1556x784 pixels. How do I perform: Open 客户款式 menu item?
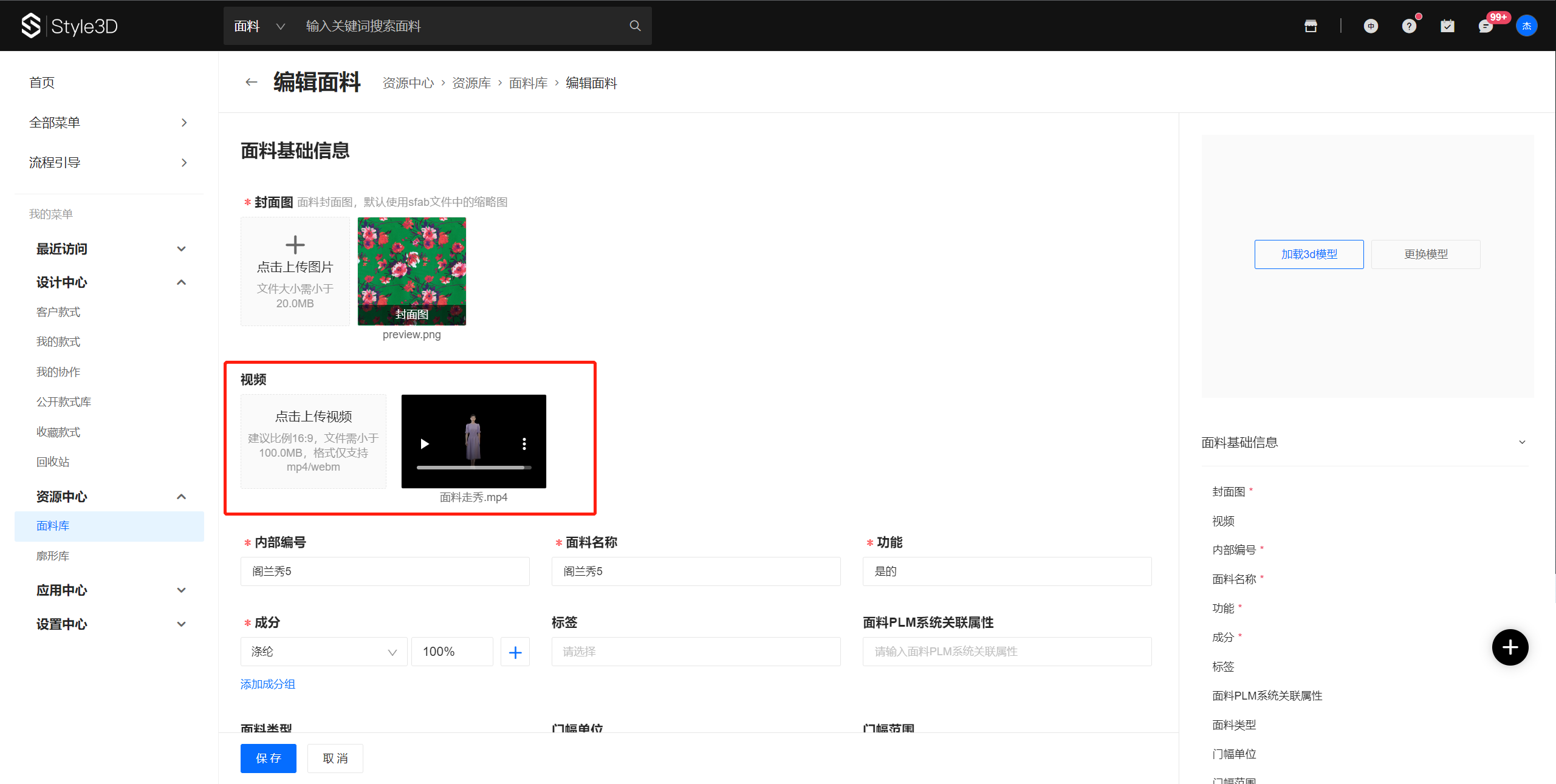click(58, 312)
